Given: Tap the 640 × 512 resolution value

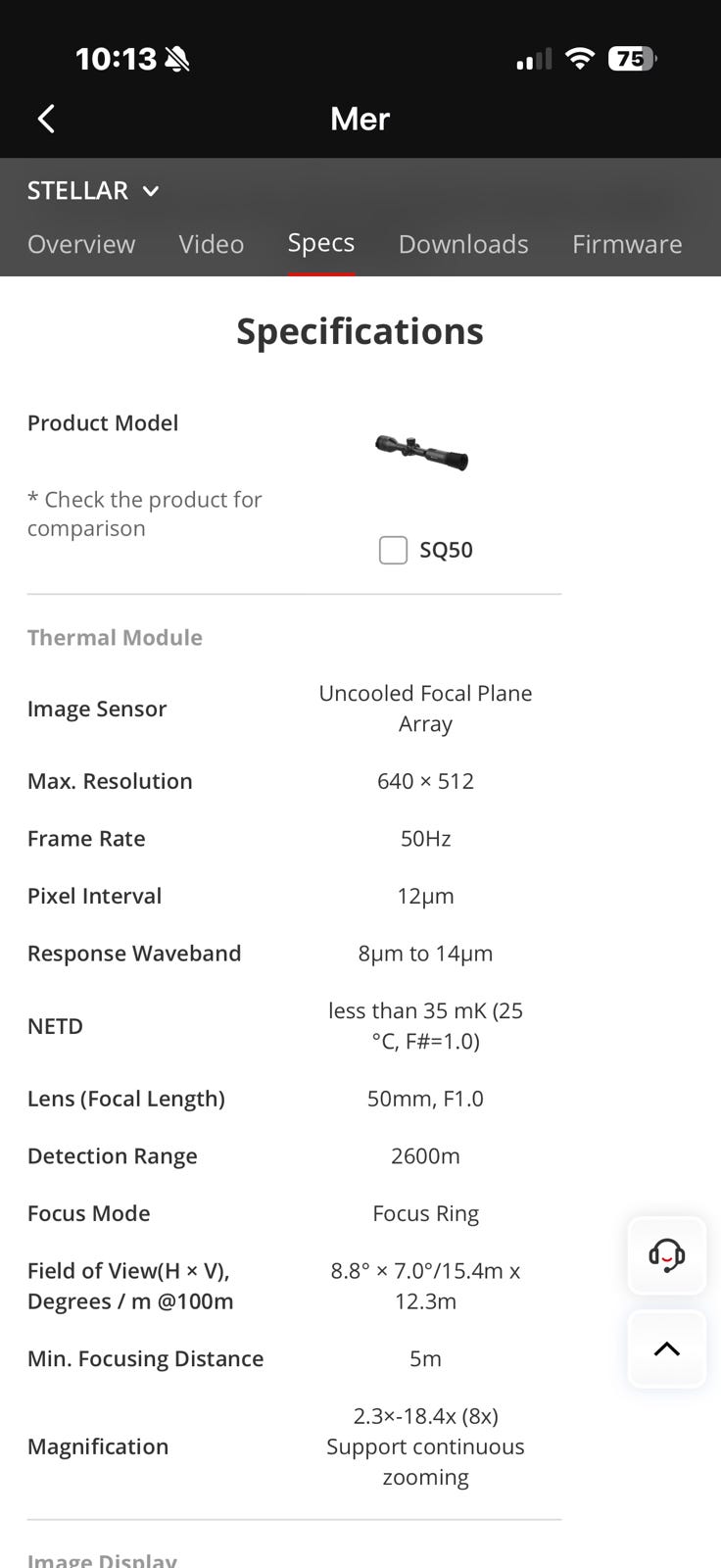Looking at the screenshot, I should point(425,781).
